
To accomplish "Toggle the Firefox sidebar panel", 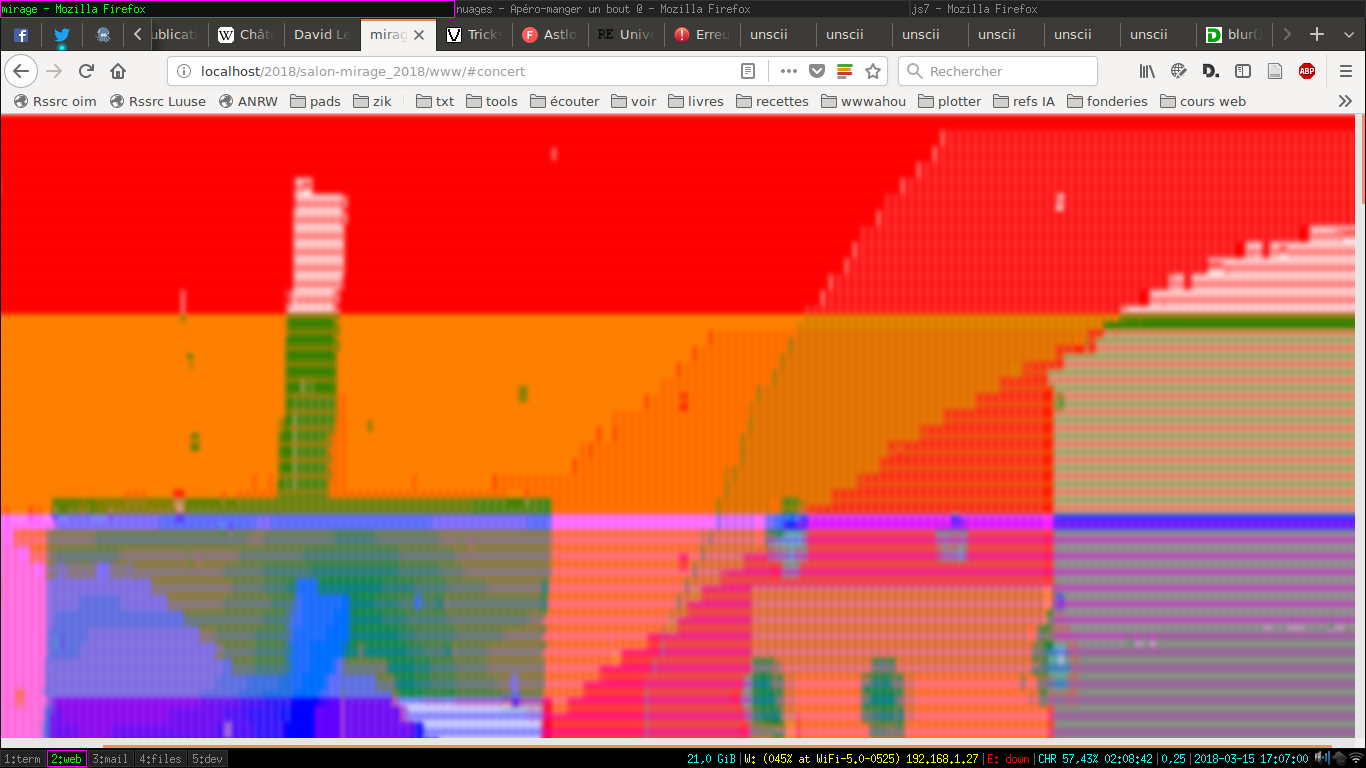I will 1243,71.
